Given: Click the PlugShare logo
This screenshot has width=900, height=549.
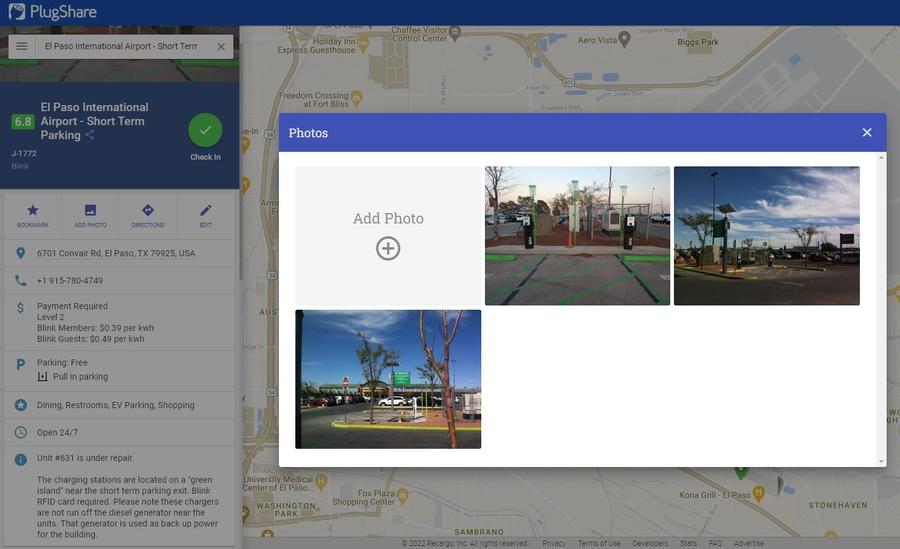Looking at the screenshot, I should coord(52,11).
